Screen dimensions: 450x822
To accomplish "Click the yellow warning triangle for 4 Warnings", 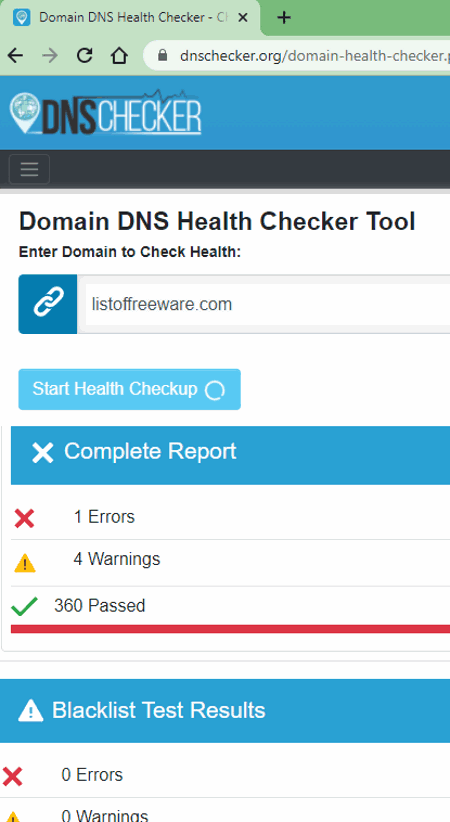I will point(25,564).
